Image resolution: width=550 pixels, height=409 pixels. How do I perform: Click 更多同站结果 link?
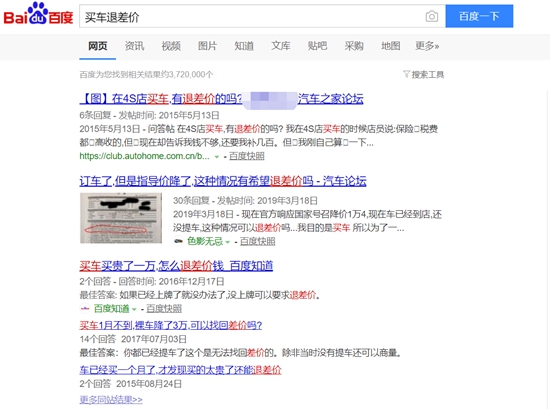111,400
